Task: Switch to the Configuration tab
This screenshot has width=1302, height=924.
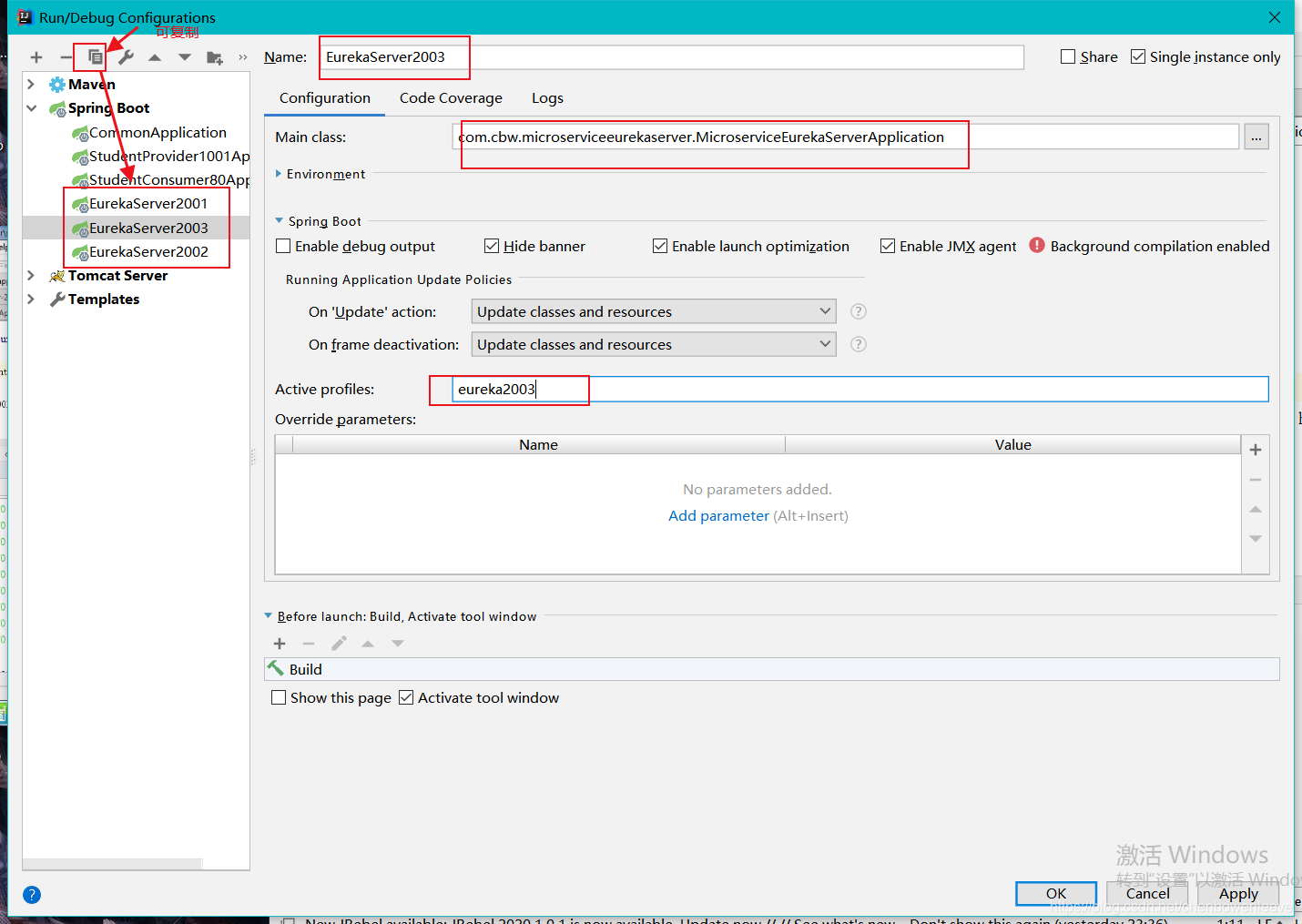Action: point(325,98)
